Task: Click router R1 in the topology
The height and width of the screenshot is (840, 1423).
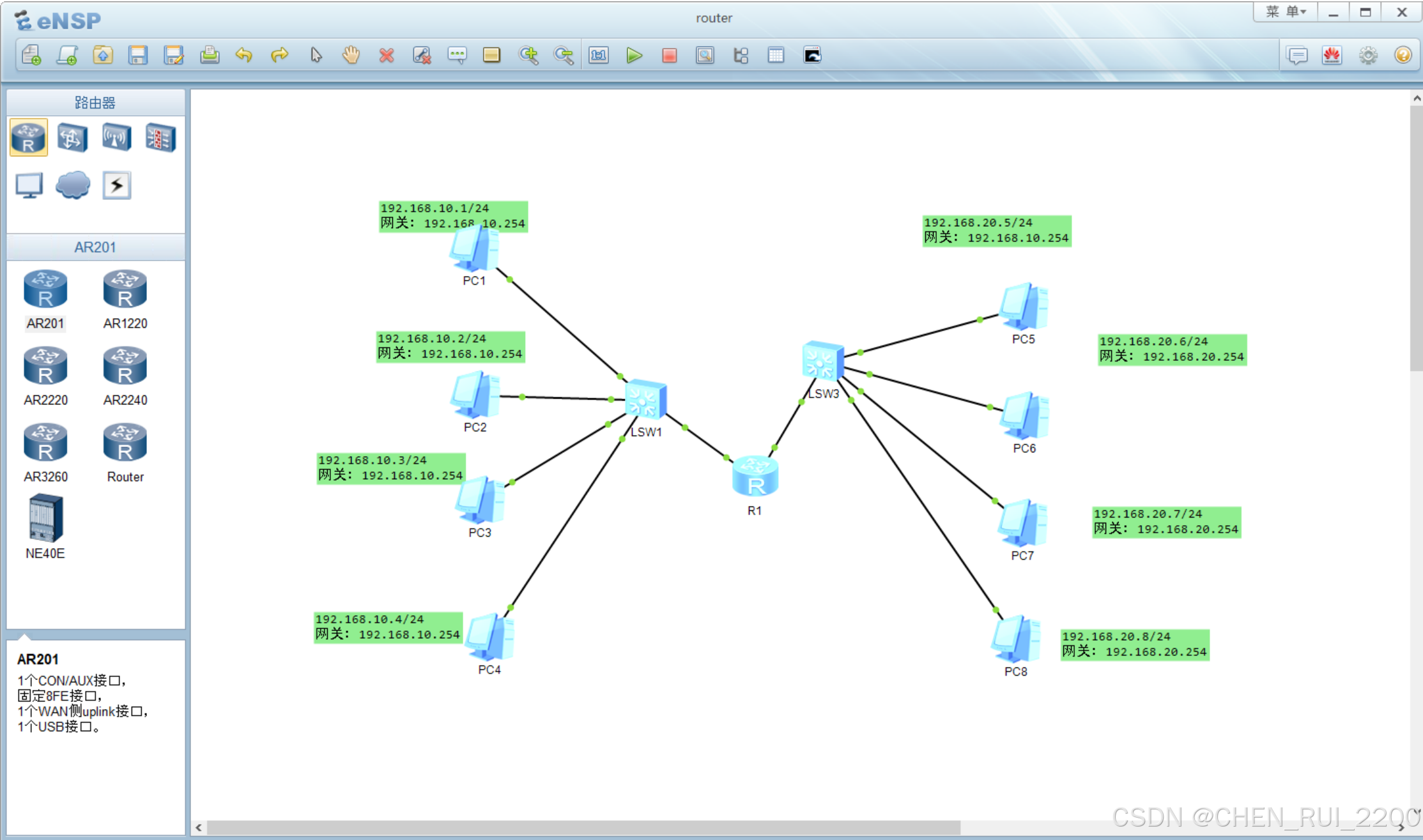Action: 755,478
